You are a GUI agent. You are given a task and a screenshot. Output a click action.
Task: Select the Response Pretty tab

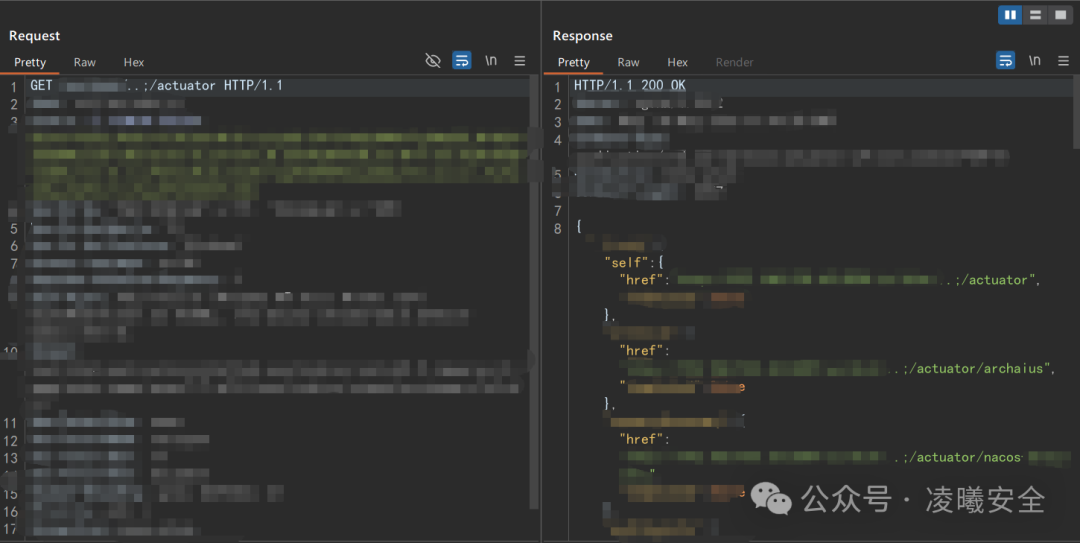574,62
